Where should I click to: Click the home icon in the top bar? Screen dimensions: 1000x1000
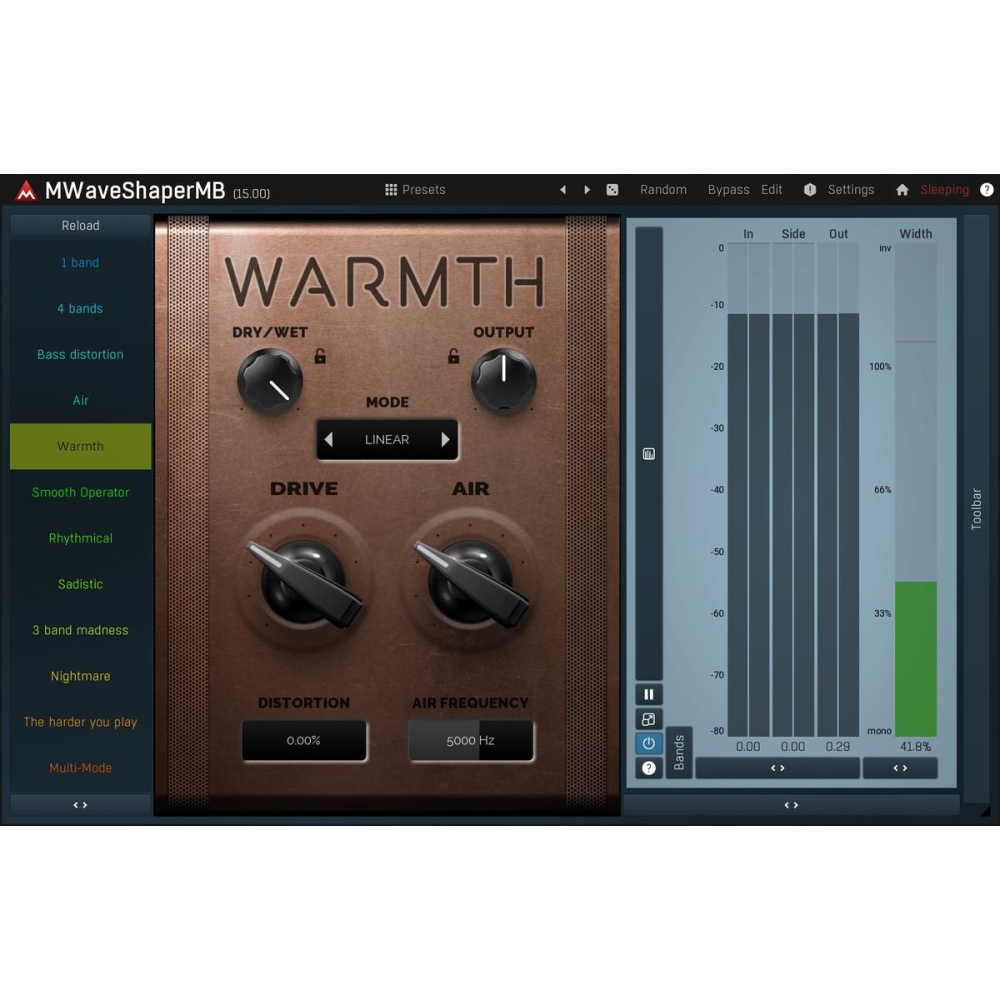pos(902,190)
